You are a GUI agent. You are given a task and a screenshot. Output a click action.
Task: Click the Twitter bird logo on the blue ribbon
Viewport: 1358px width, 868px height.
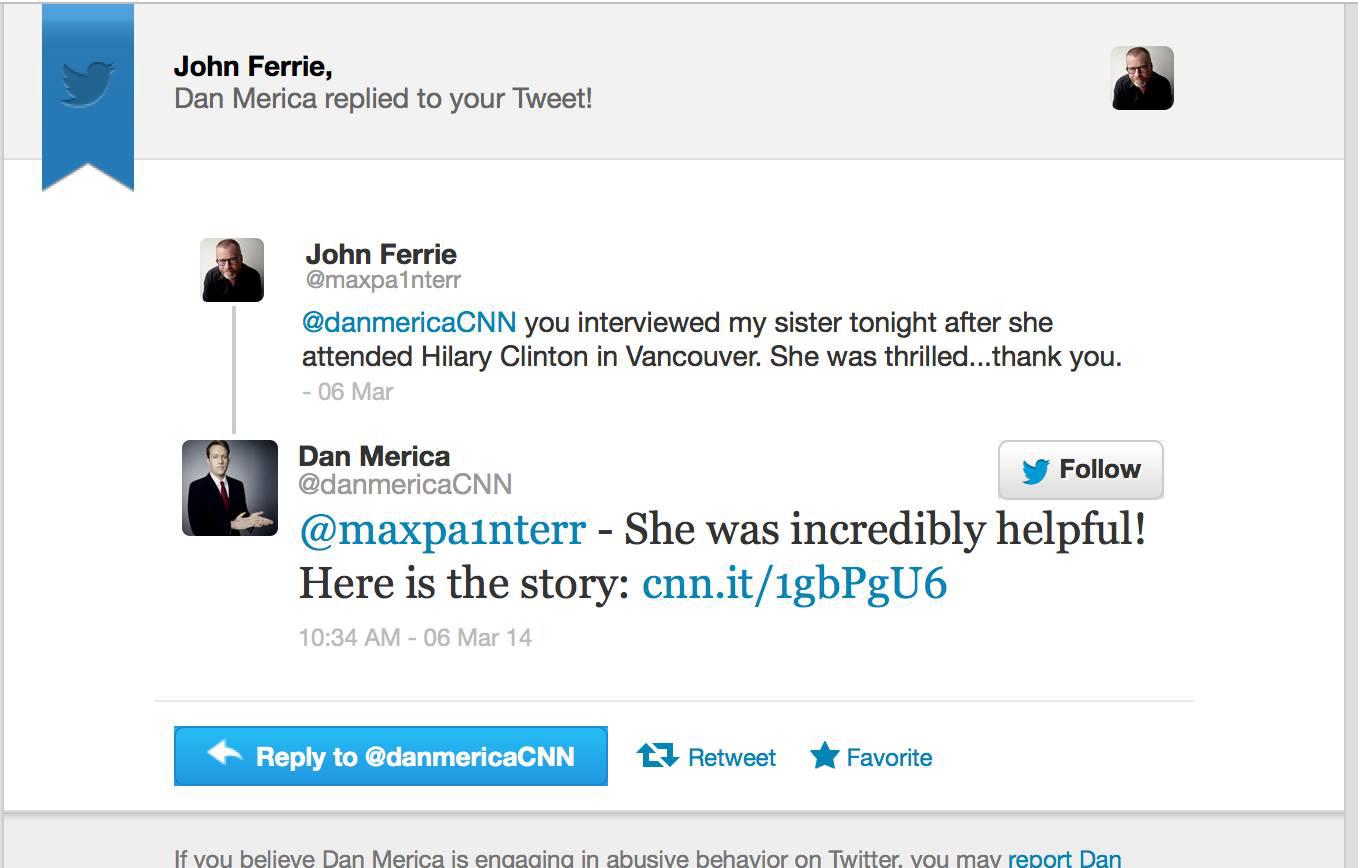[x=88, y=82]
